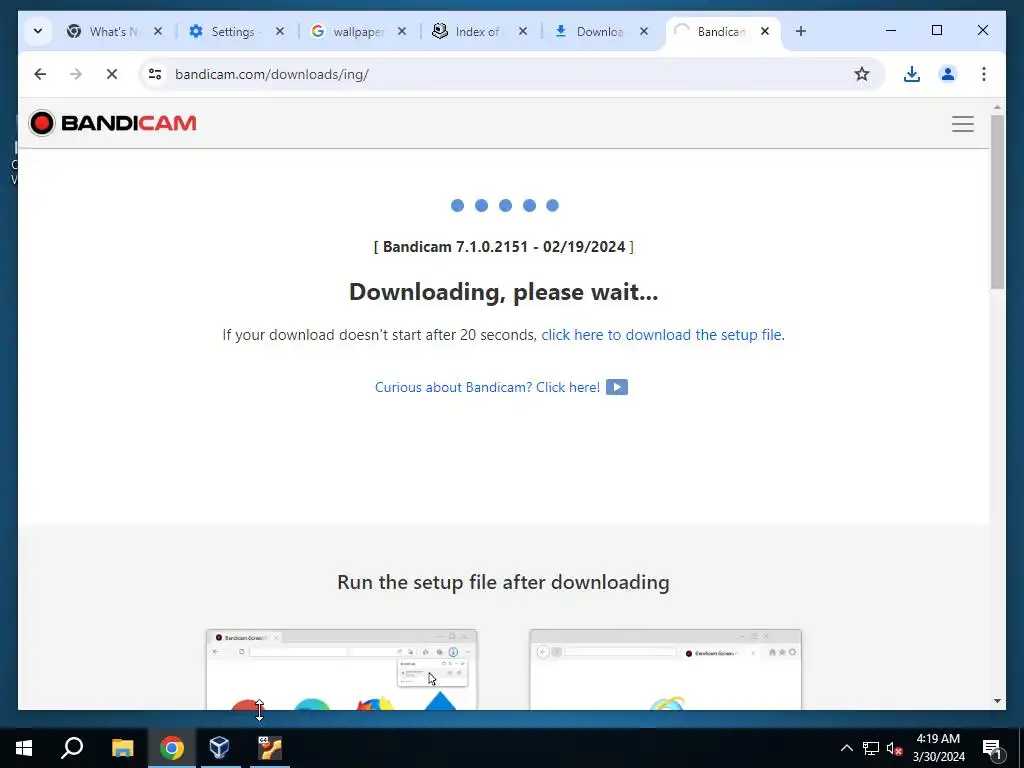Go back to previous page
The width and height of the screenshot is (1024, 768).
pyautogui.click(x=40, y=74)
